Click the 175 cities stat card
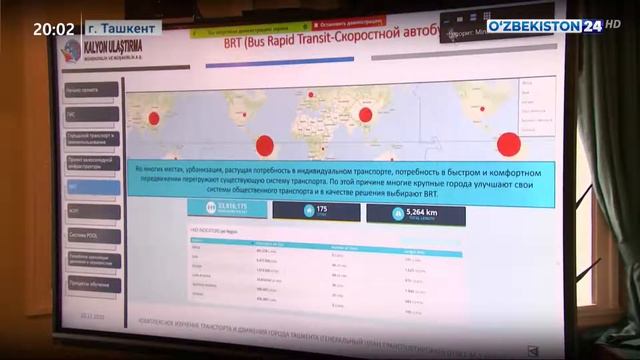 (316, 211)
